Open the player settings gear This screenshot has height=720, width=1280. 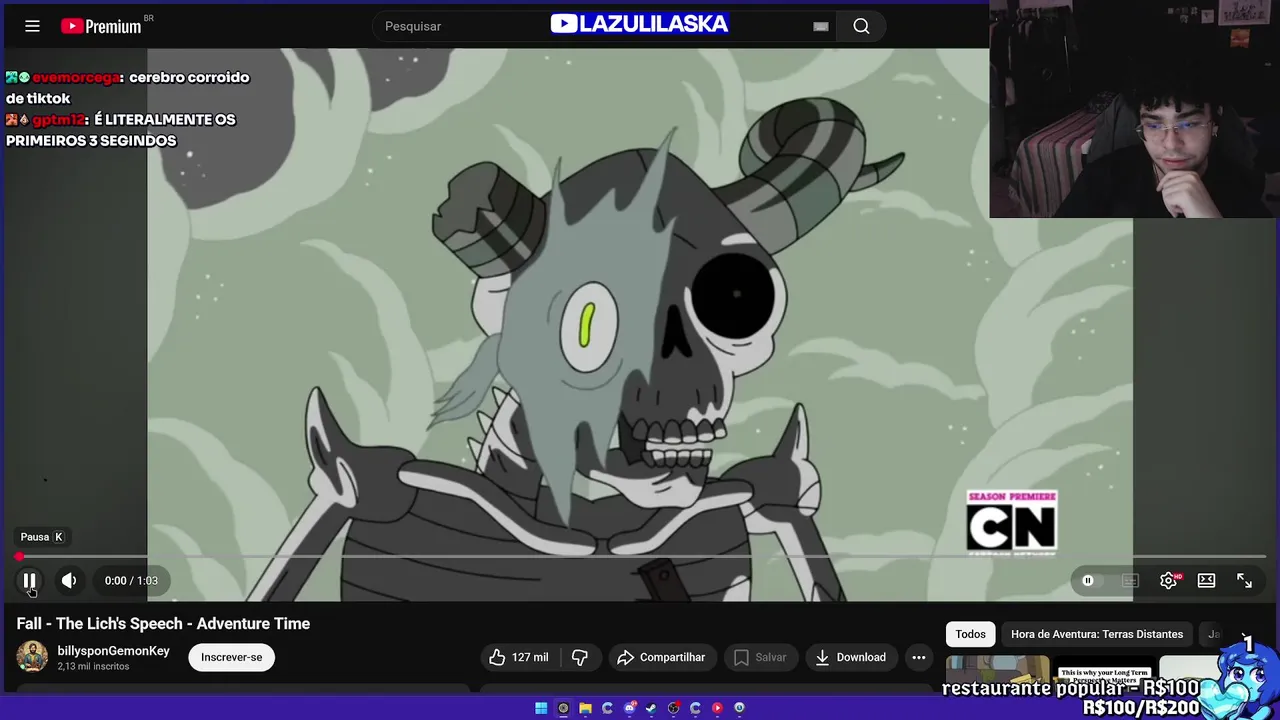(1168, 580)
